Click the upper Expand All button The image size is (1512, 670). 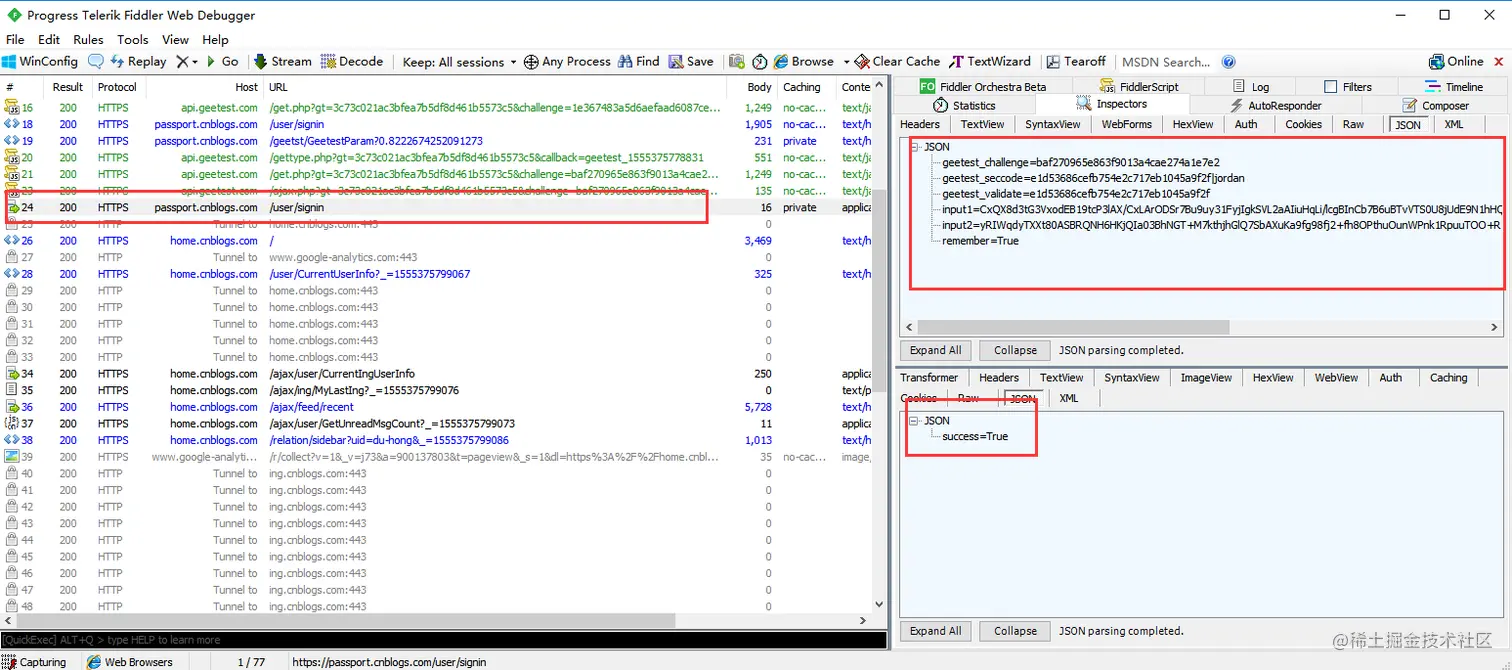935,350
